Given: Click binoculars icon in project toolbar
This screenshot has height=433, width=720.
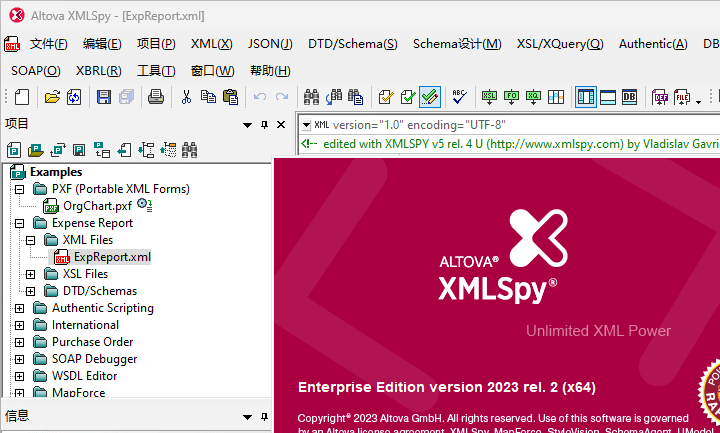Looking at the screenshot, I should point(190,150).
